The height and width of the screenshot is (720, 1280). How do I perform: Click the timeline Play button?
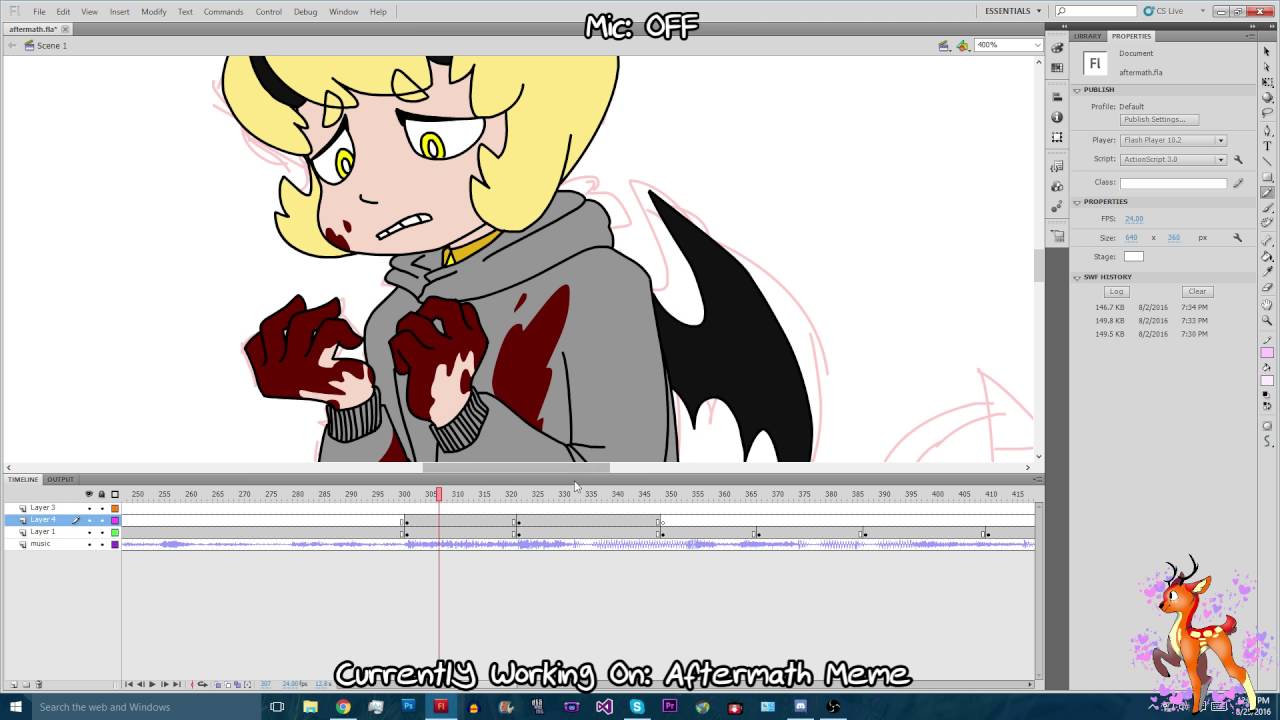[x=152, y=684]
